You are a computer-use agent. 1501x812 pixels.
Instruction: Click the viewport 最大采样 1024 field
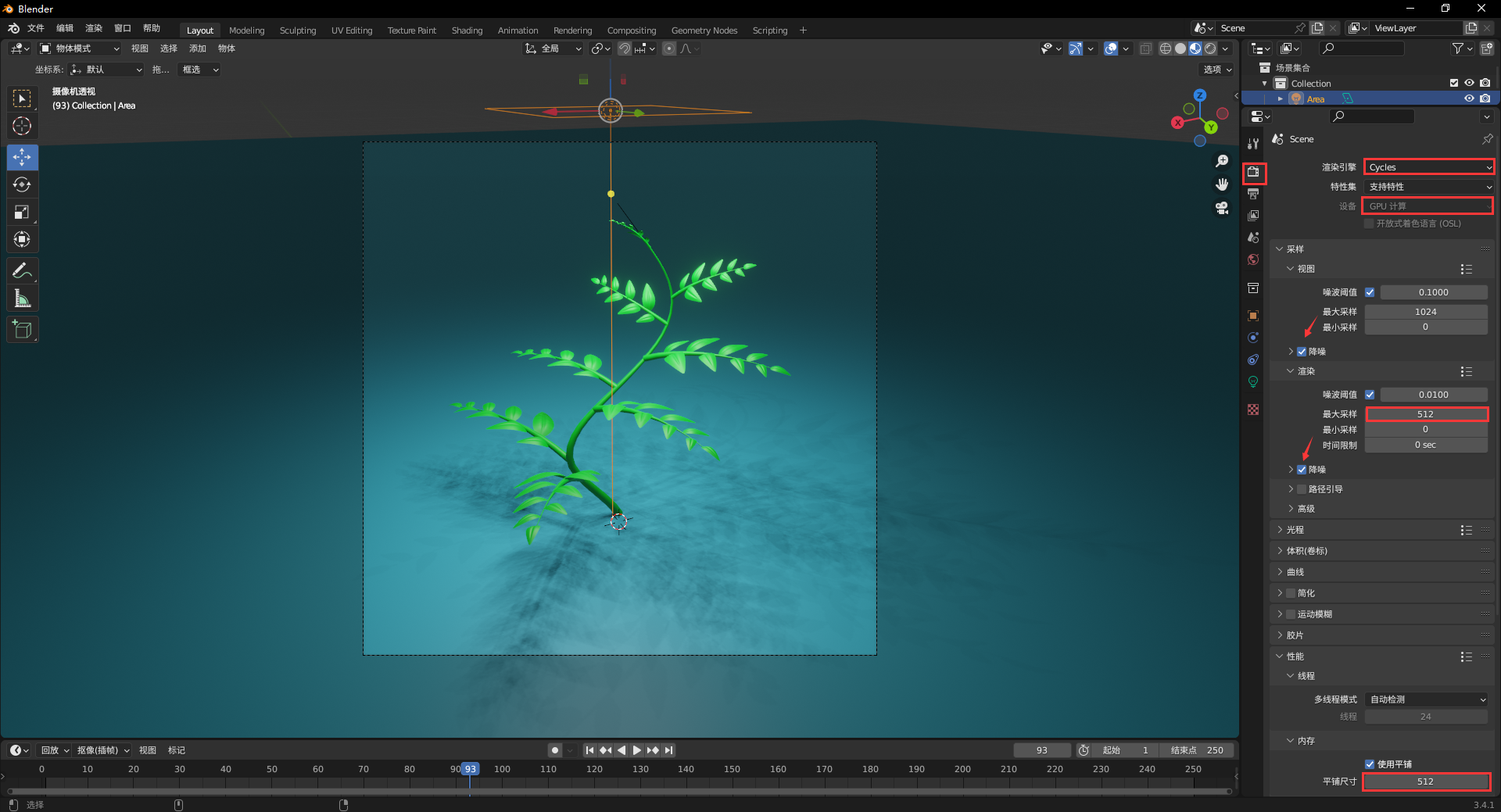coord(1426,312)
